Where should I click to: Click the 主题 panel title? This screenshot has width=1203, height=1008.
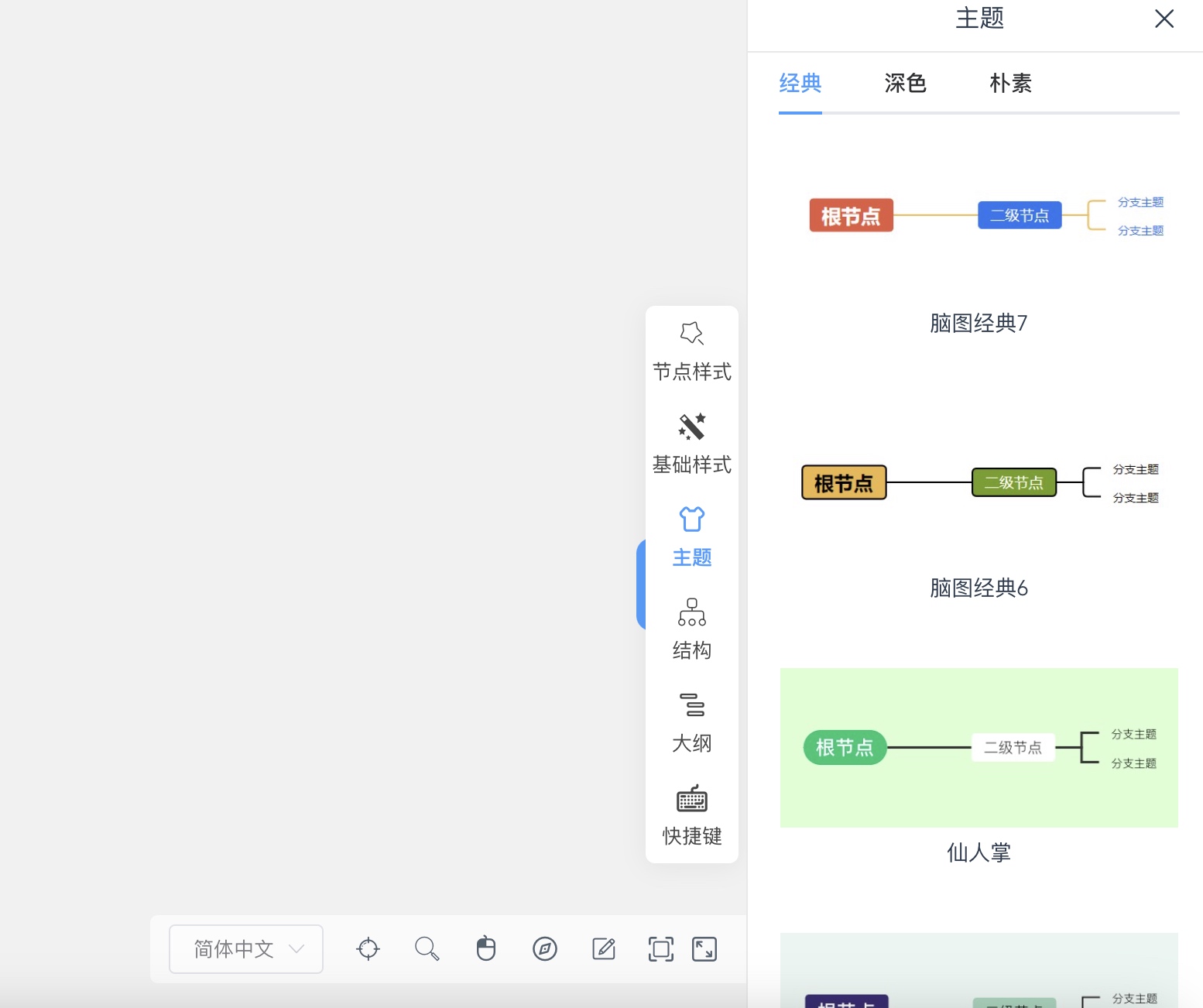coord(980,18)
